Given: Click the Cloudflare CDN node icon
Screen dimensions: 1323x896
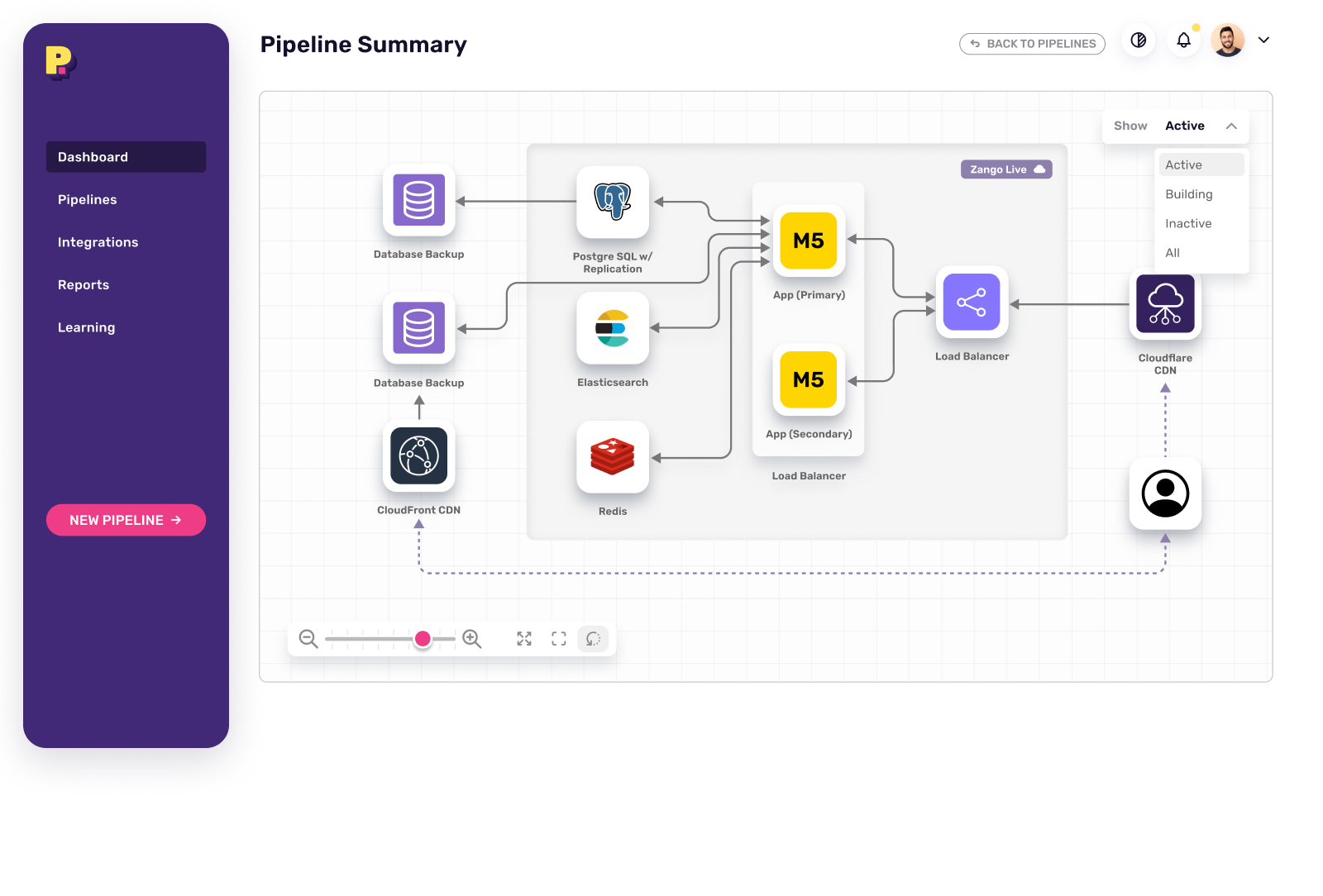Looking at the screenshot, I should (1165, 304).
